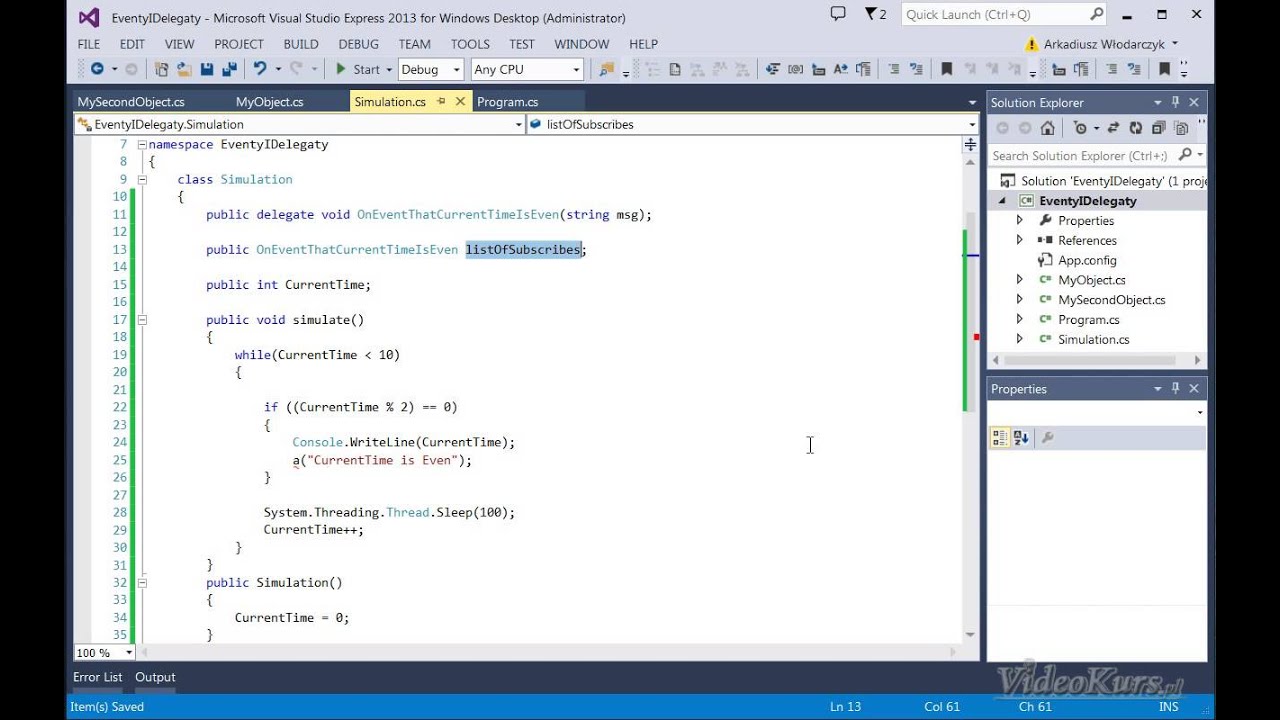
Task: Select MySecondObject.cs in Solution Explorer
Action: pyautogui.click(x=1111, y=300)
